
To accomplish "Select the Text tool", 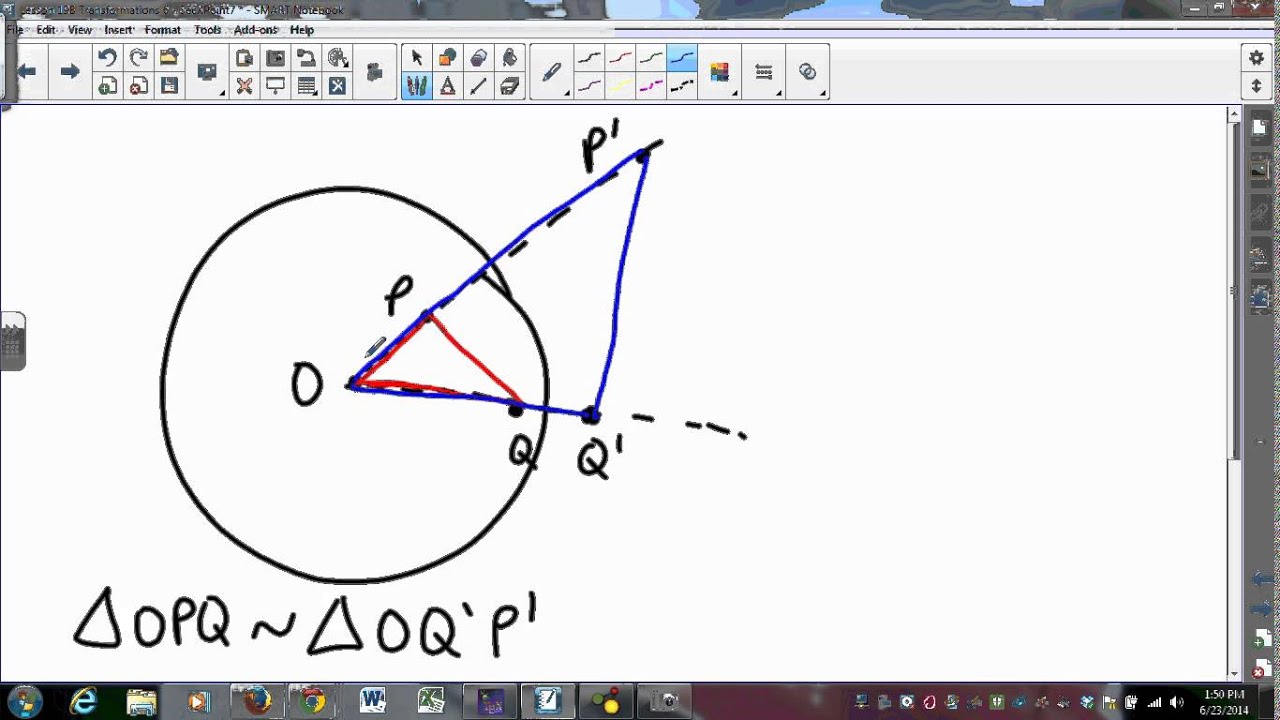I will point(448,86).
